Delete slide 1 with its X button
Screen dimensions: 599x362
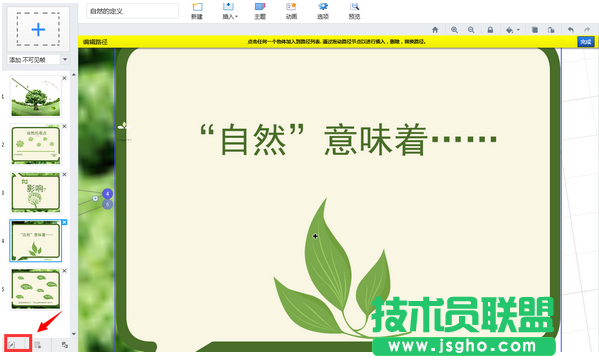pos(65,78)
